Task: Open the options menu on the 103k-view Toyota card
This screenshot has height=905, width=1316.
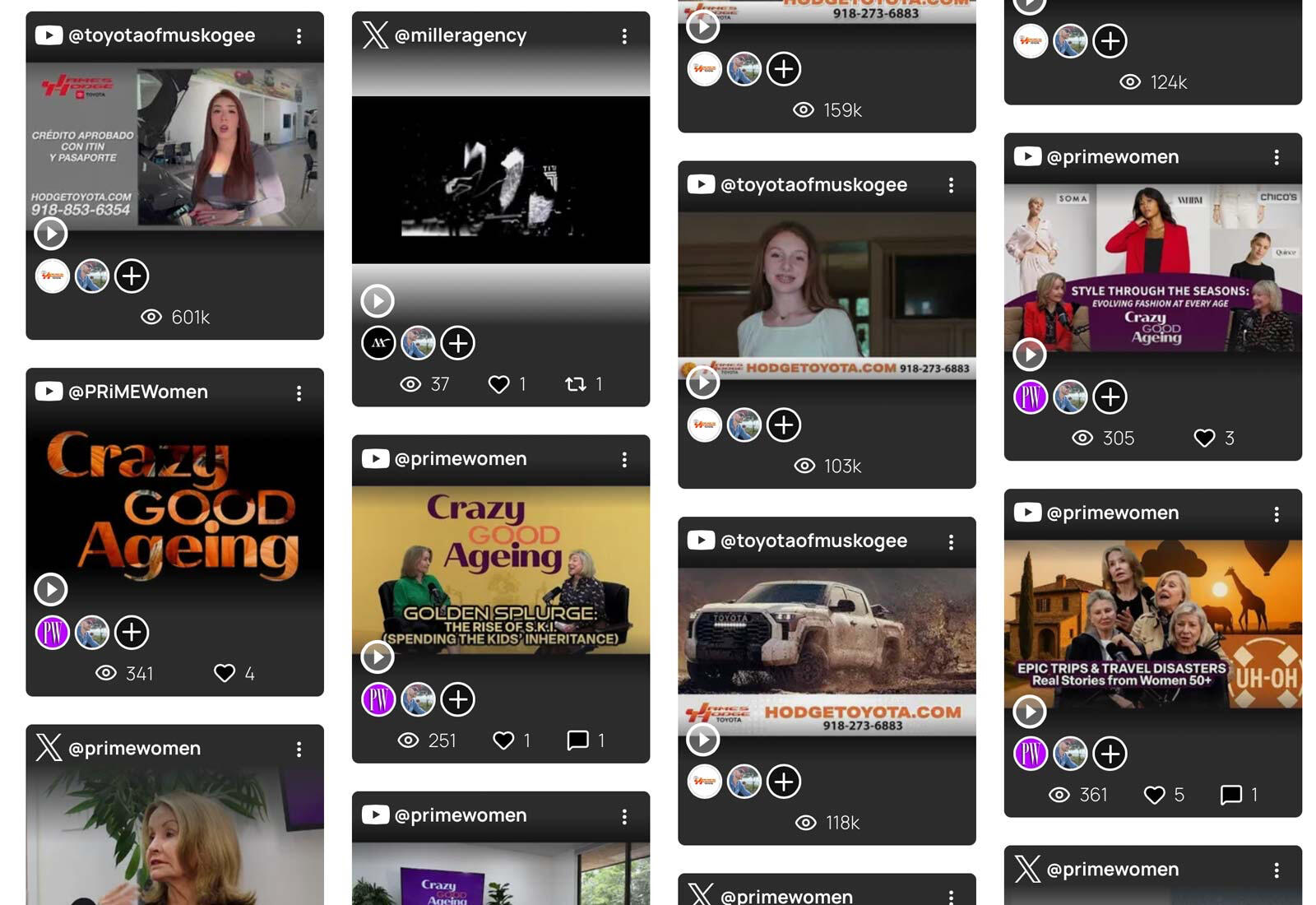Action: coord(951,186)
